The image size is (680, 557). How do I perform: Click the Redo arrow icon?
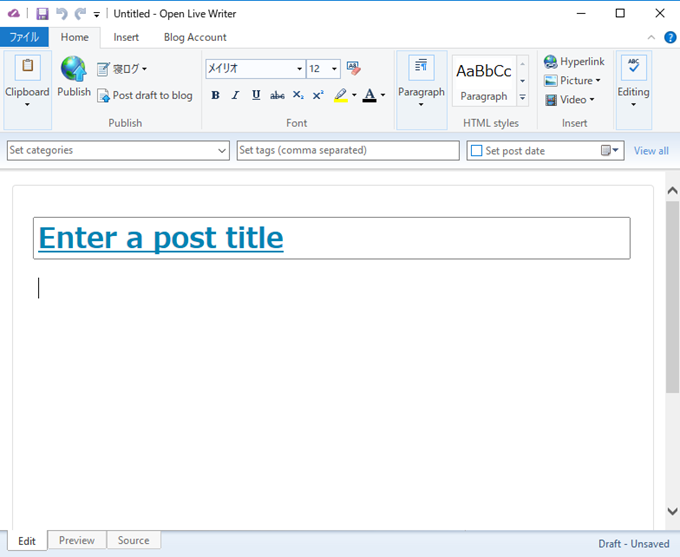[80, 14]
